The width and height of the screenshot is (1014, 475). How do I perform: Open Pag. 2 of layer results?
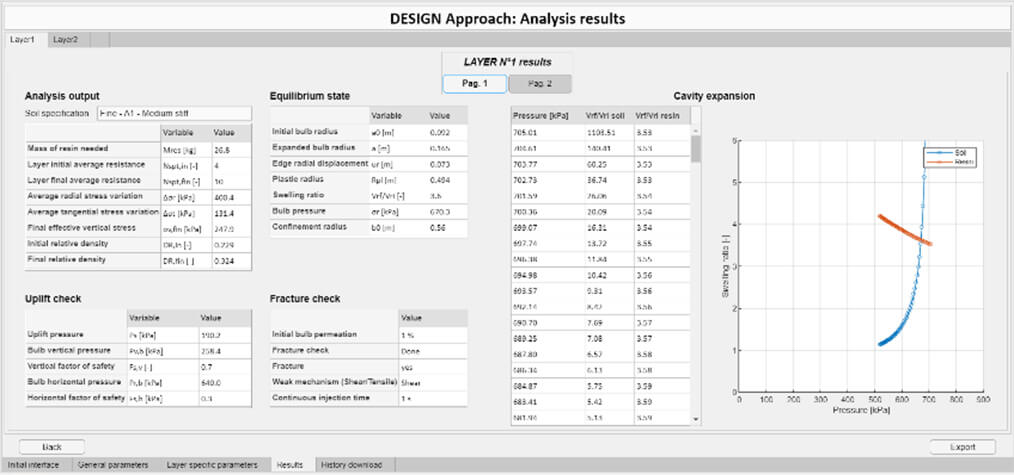(540, 84)
